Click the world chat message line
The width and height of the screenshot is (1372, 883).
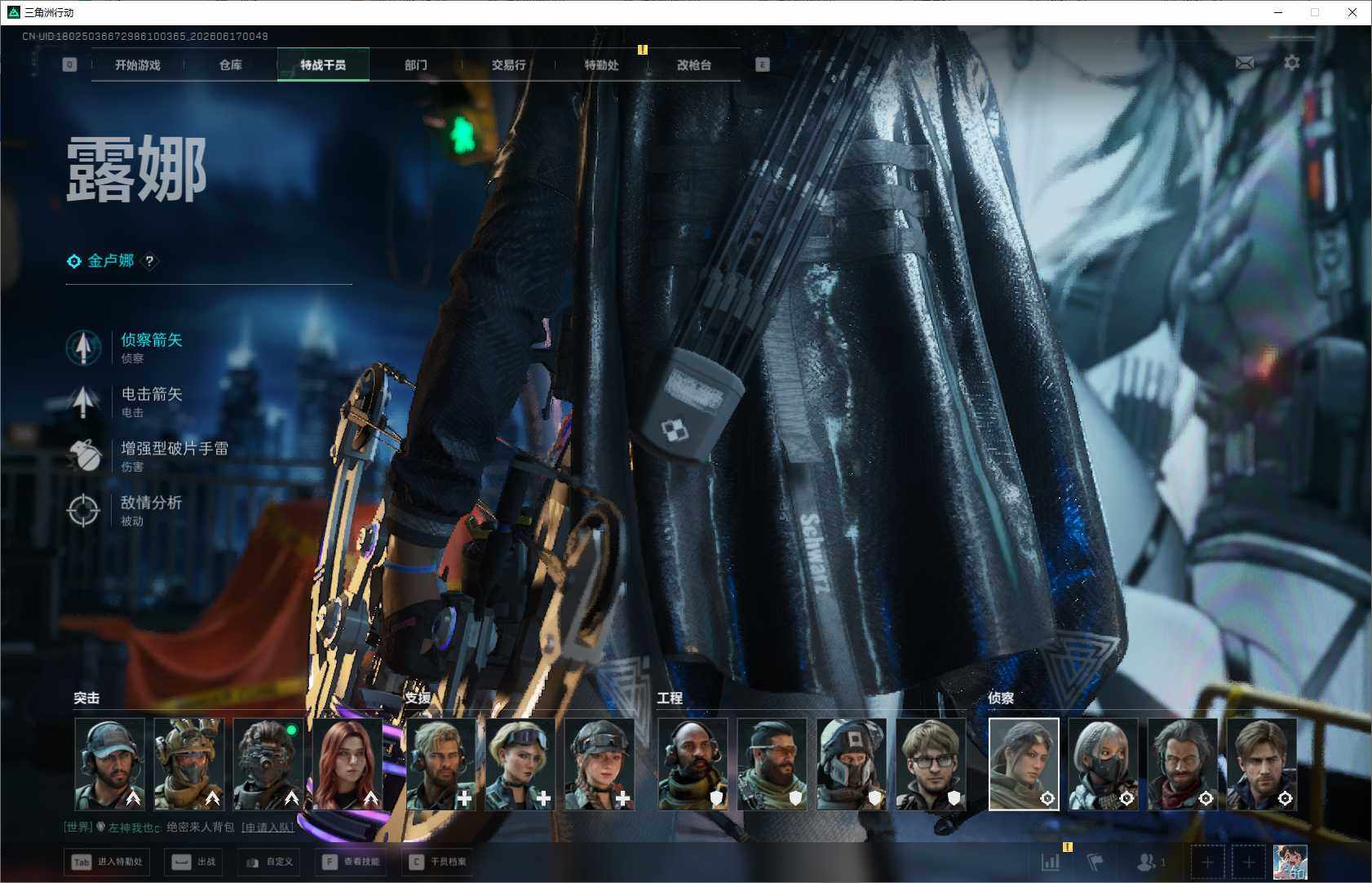pos(179,828)
